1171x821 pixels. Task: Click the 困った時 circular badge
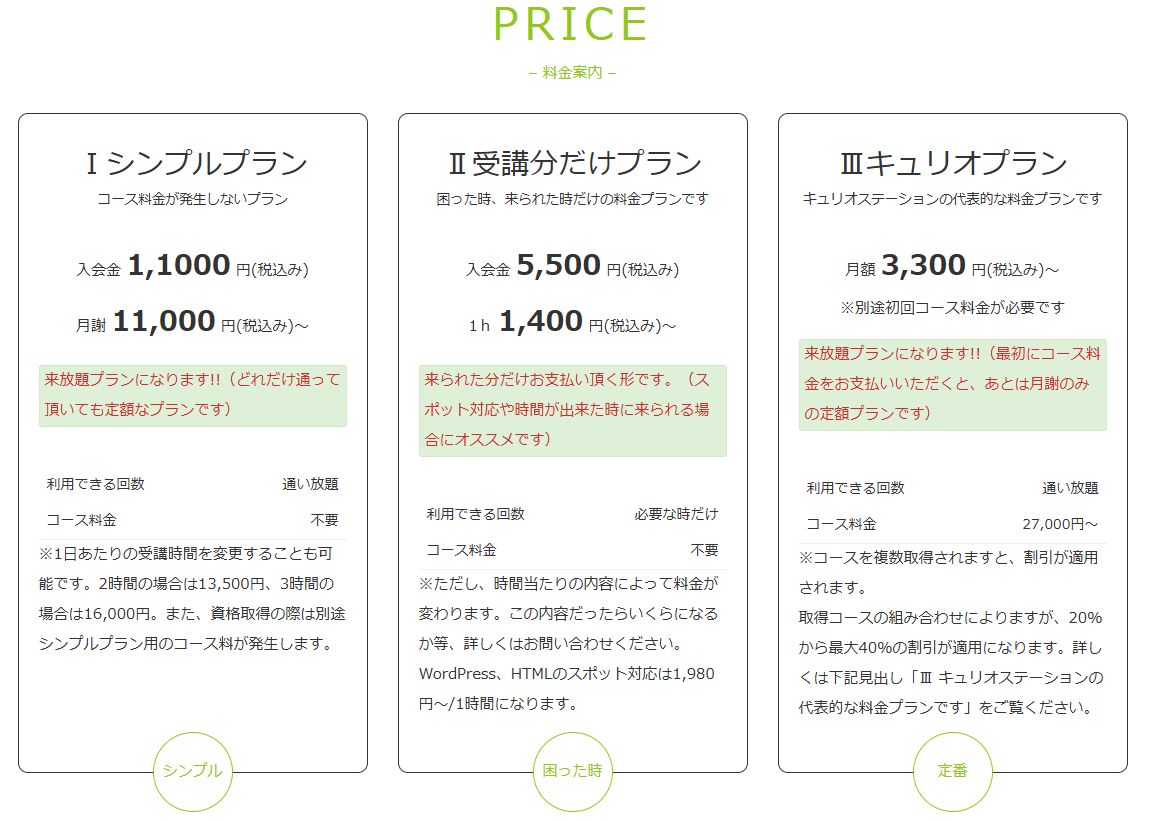coord(573,771)
